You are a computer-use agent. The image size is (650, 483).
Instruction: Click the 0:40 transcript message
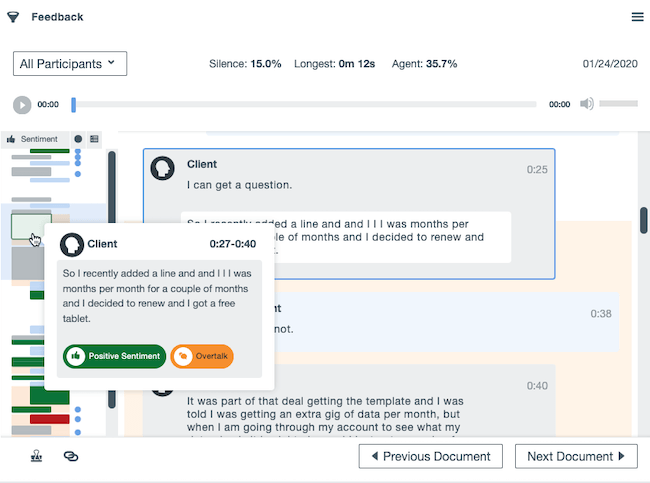pos(349,401)
